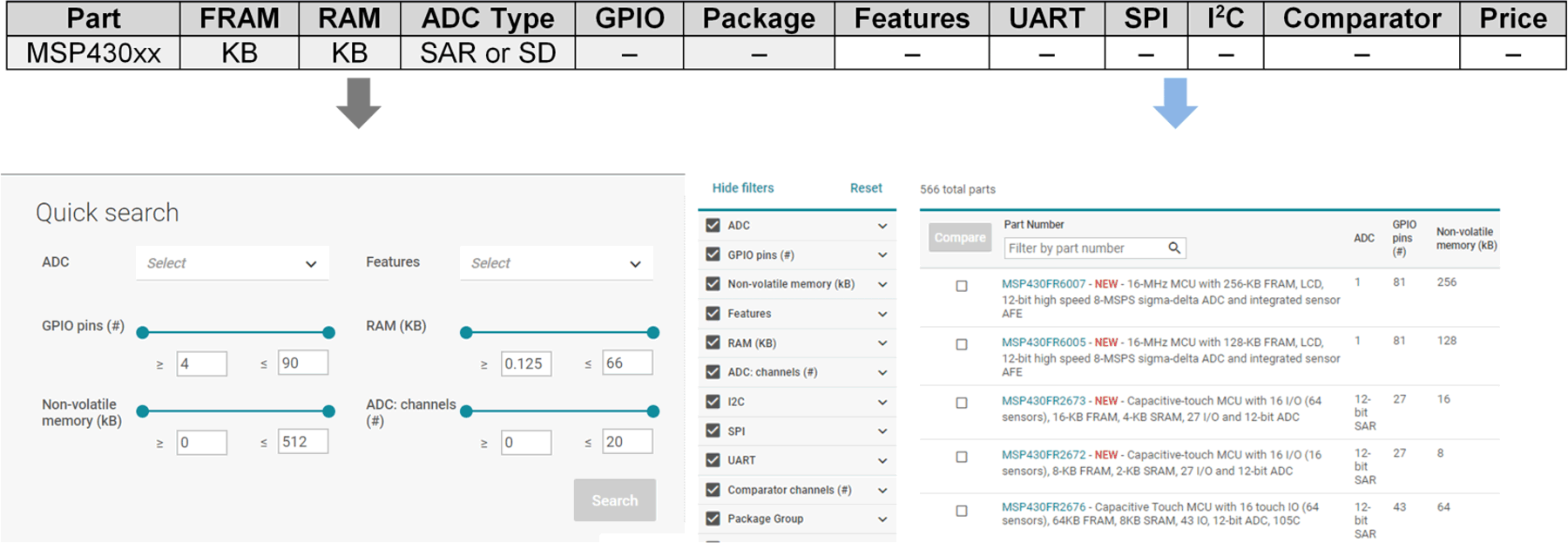The image size is (1568, 543).
Task: Select the MSP430FR2672 row checkbox
Action: click(x=962, y=457)
